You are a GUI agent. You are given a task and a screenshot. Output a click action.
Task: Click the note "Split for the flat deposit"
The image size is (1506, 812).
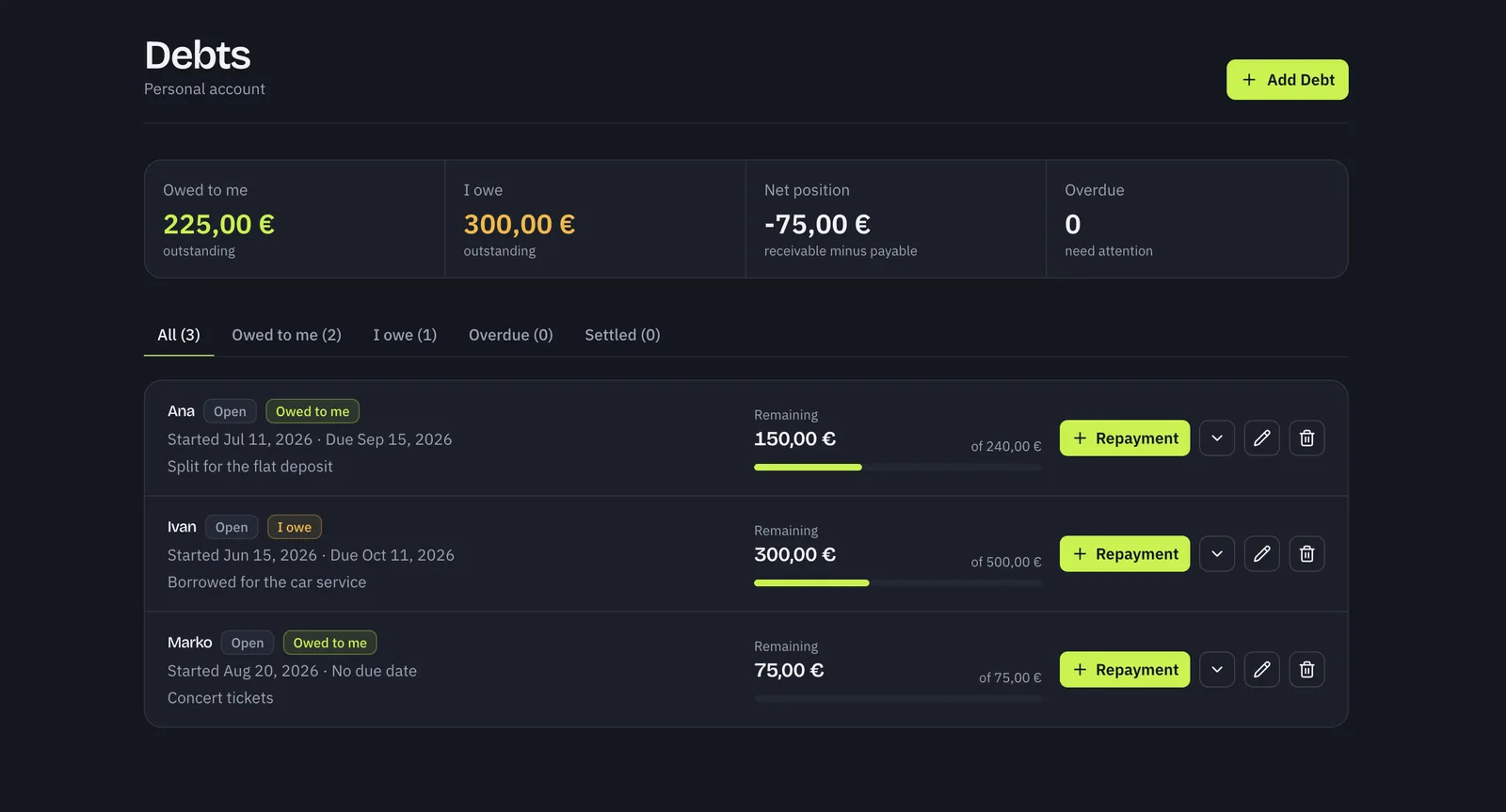(250, 467)
